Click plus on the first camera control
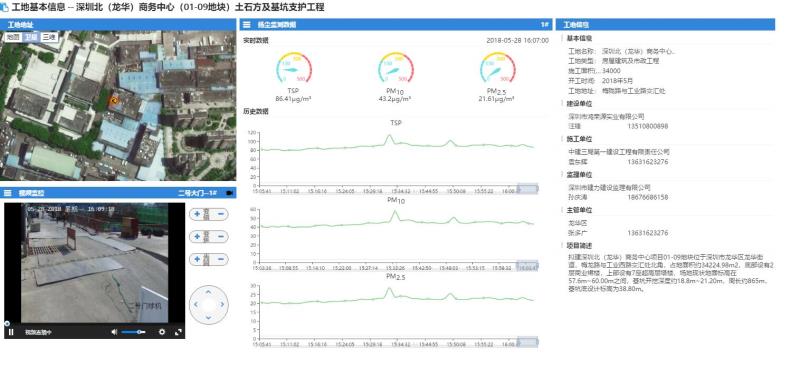The width and height of the screenshot is (800, 370). coord(197,214)
